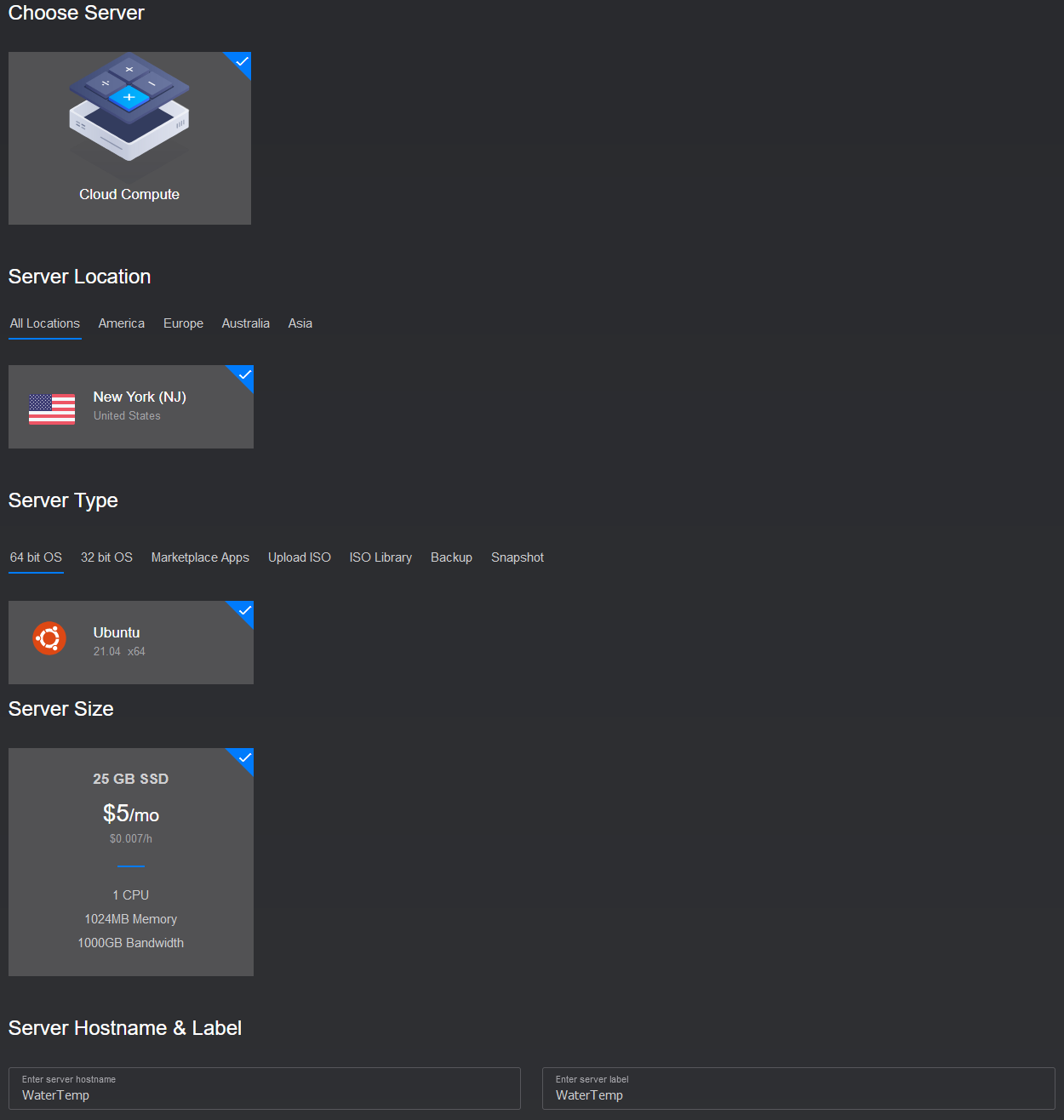The height and width of the screenshot is (1120, 1064).
Task: Click the 1024MB Memory specification
Action: pos(131,919)
